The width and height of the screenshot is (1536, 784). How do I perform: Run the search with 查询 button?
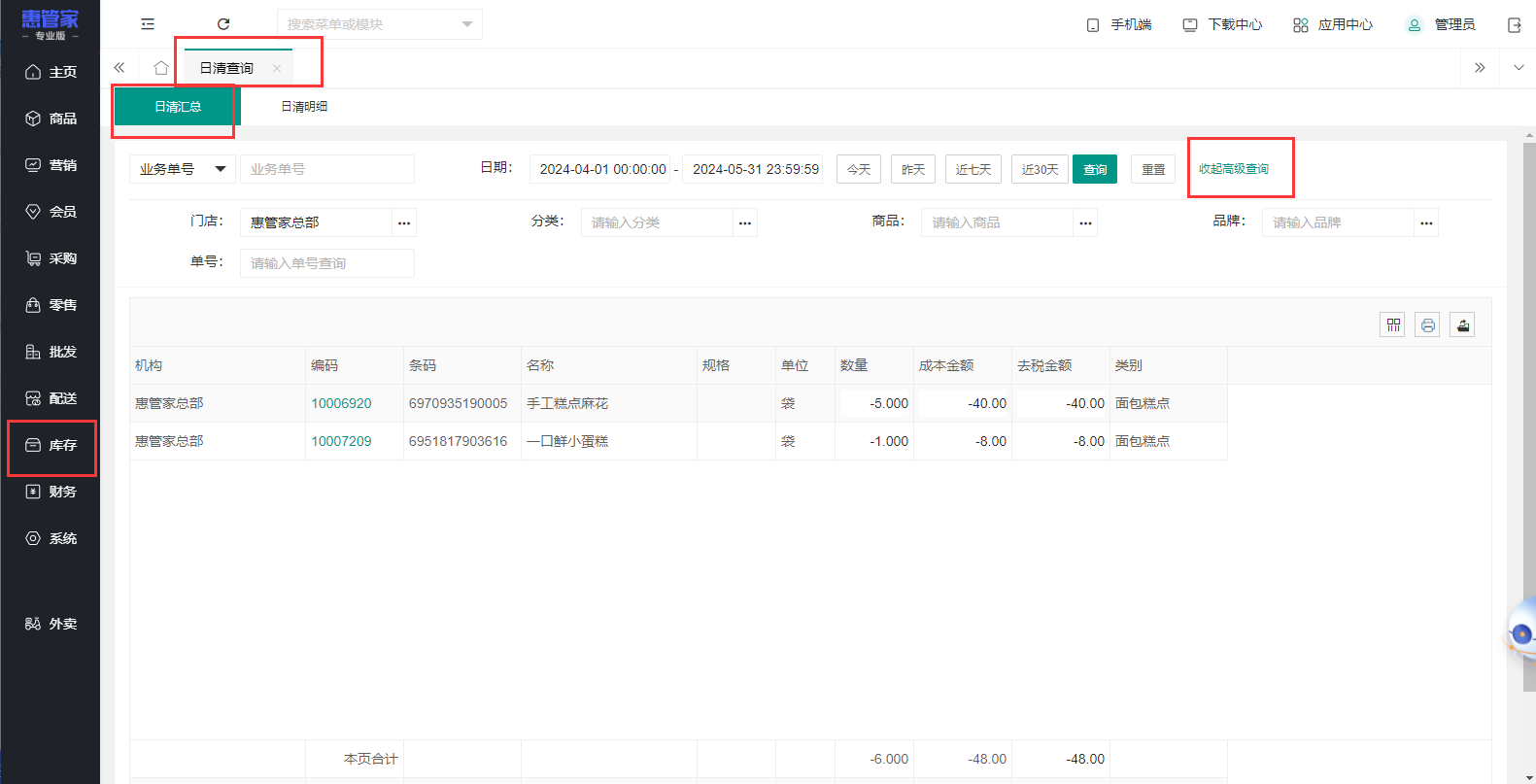click(x=1095, y=169)
